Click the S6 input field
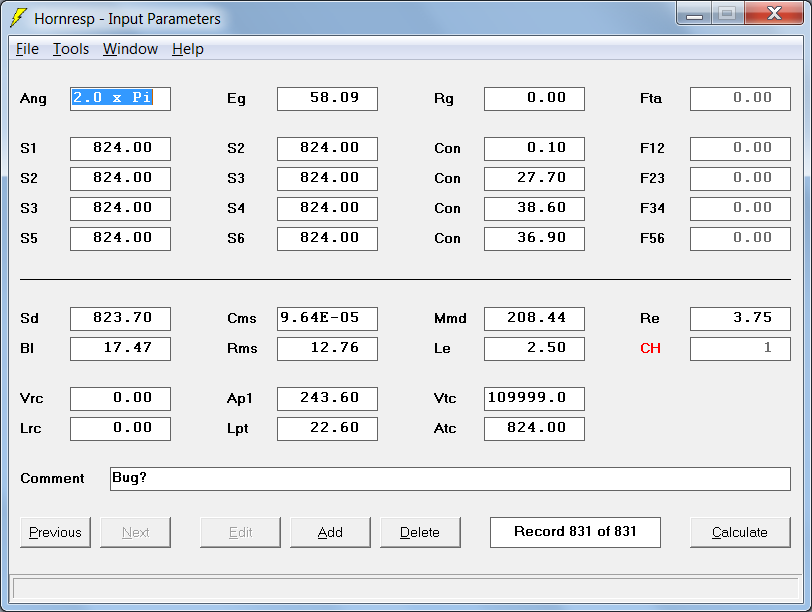This screenshot has width=812, height=612. point(327,239)
